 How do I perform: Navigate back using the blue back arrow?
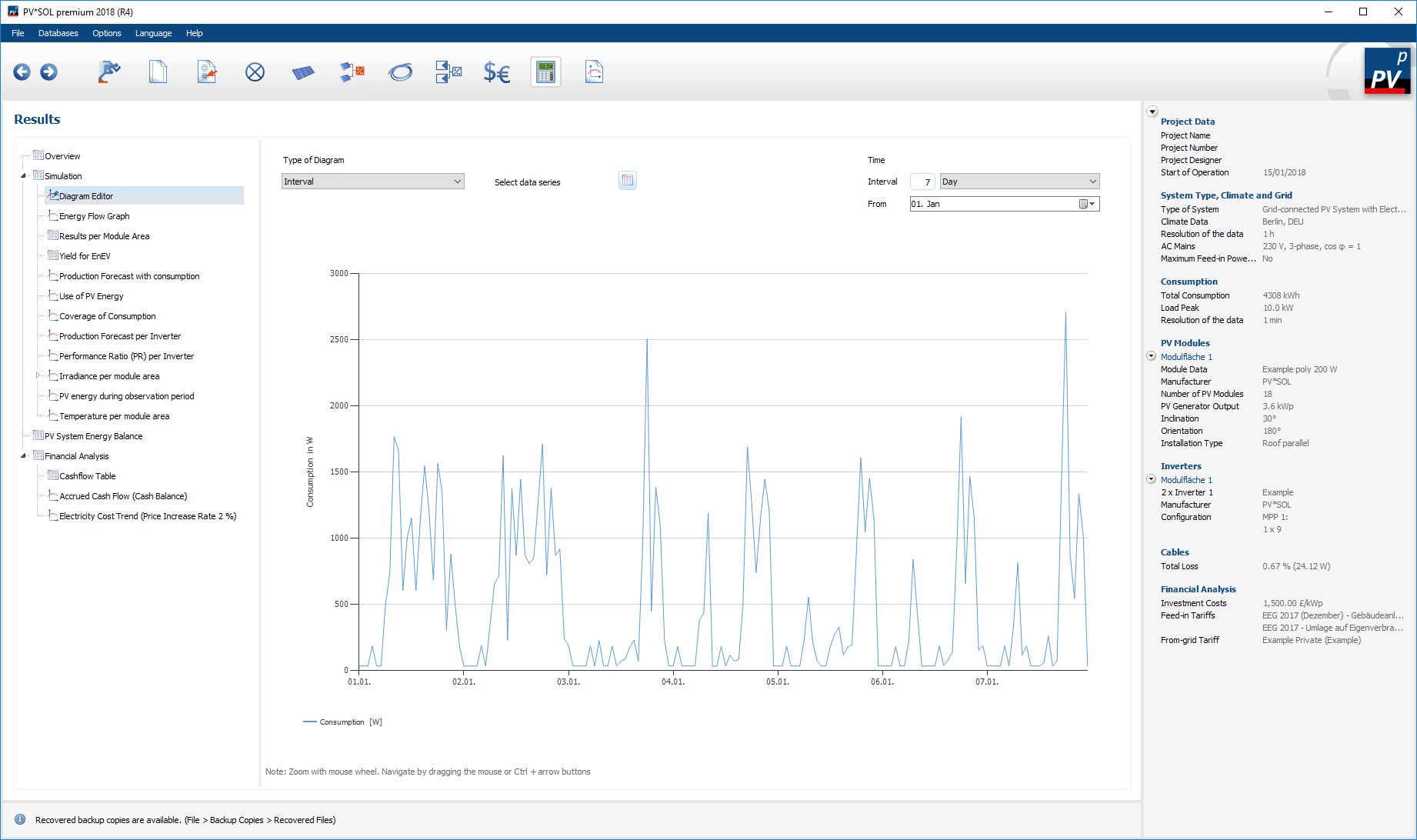point(22,72)
